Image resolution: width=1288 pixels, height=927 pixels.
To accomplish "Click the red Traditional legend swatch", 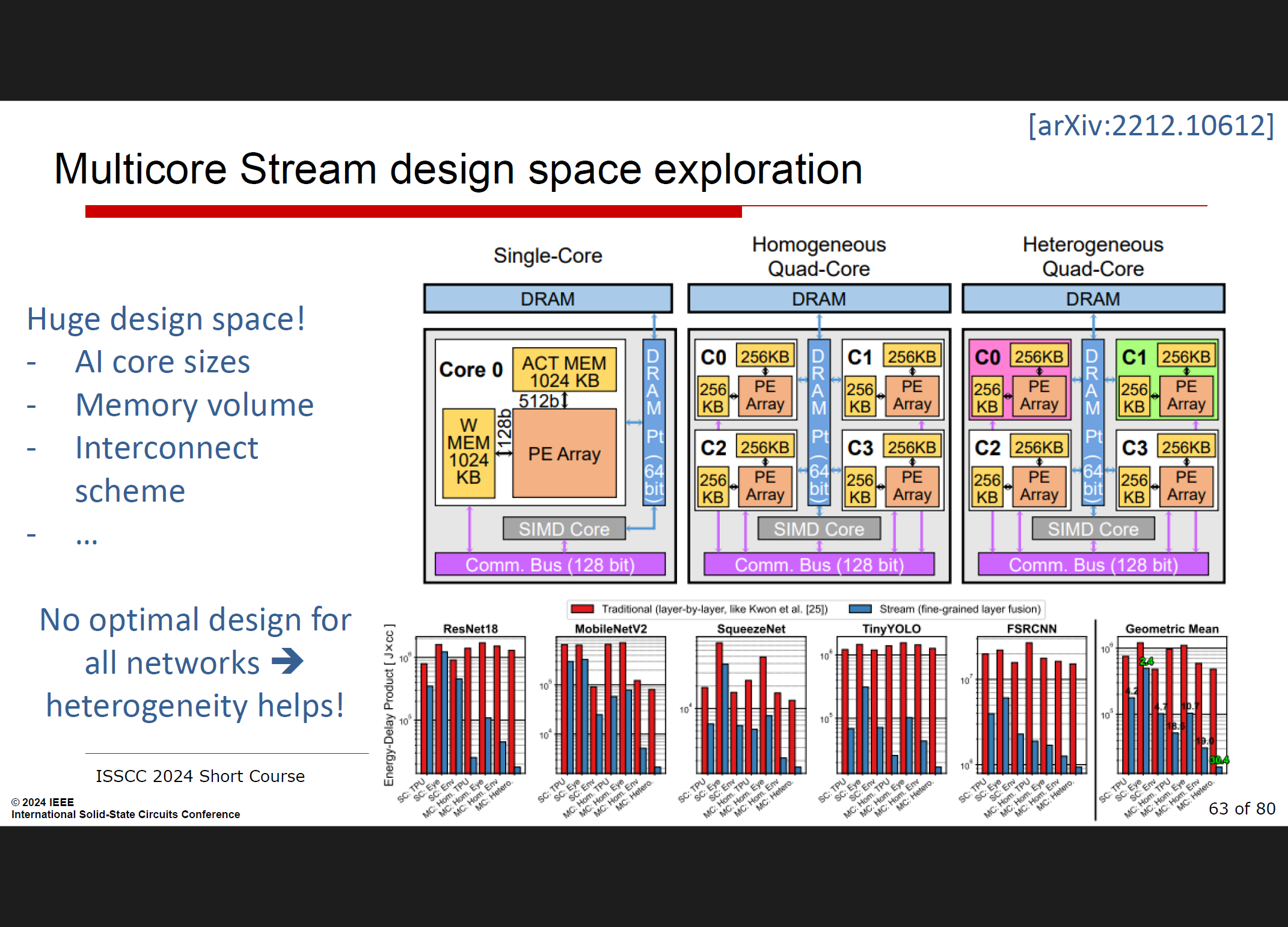I will point(582,609).
